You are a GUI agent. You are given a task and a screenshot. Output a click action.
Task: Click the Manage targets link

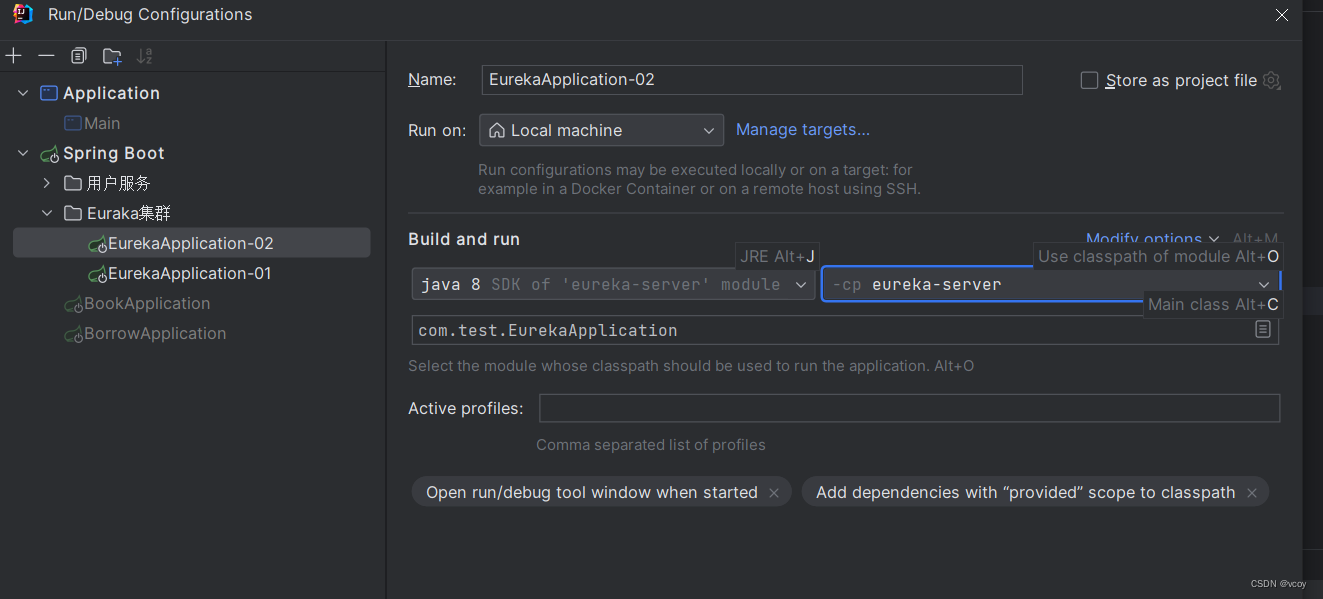(803, 129)
